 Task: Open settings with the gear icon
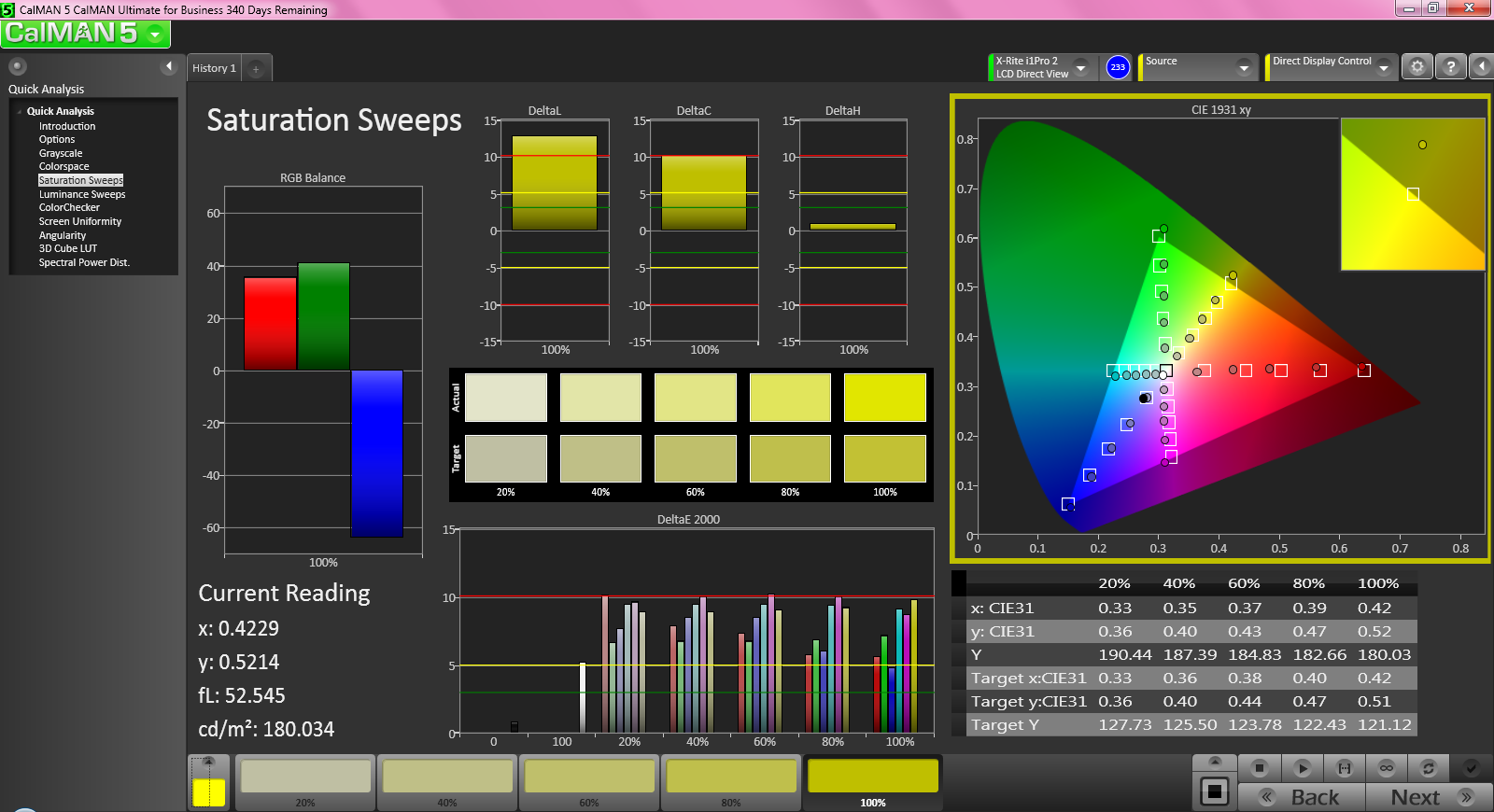pos(1417,67)
